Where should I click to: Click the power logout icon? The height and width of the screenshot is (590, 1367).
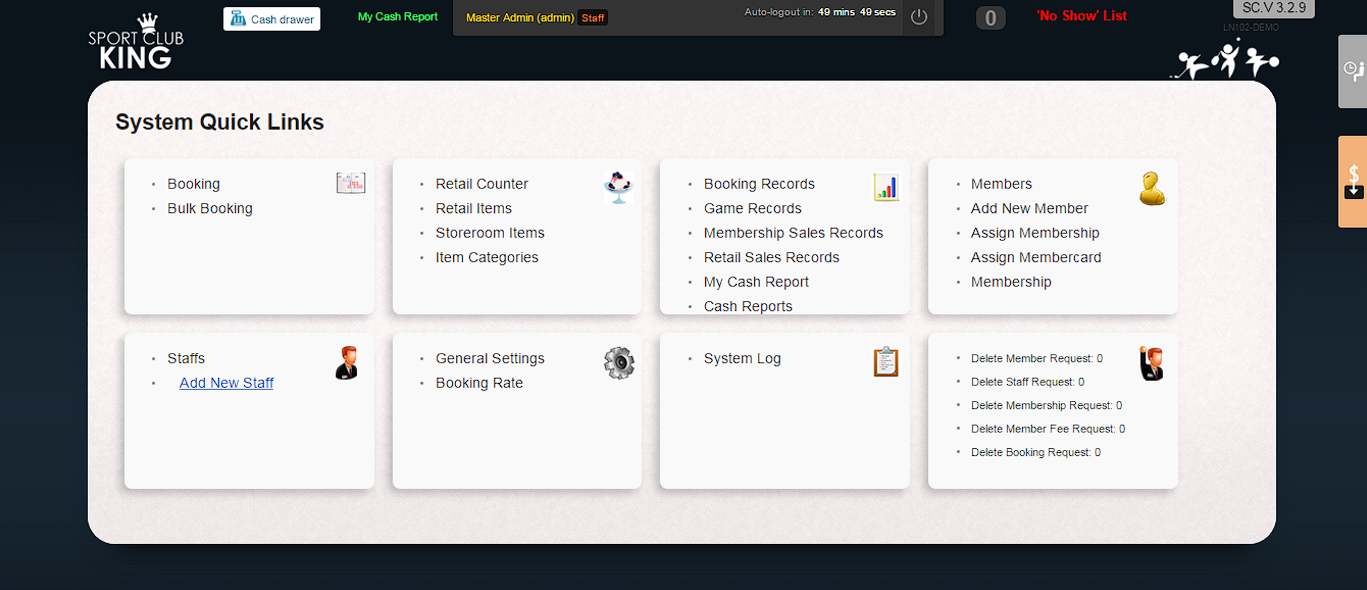[919, 18]
